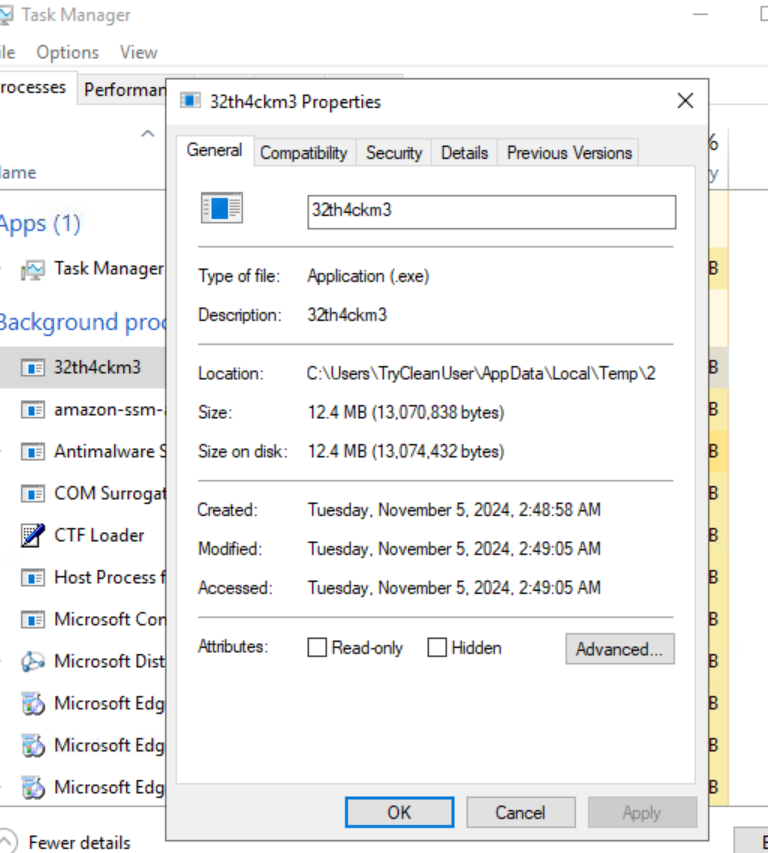
Task: Open the Details tab in Properties
Action: point(464,153)
